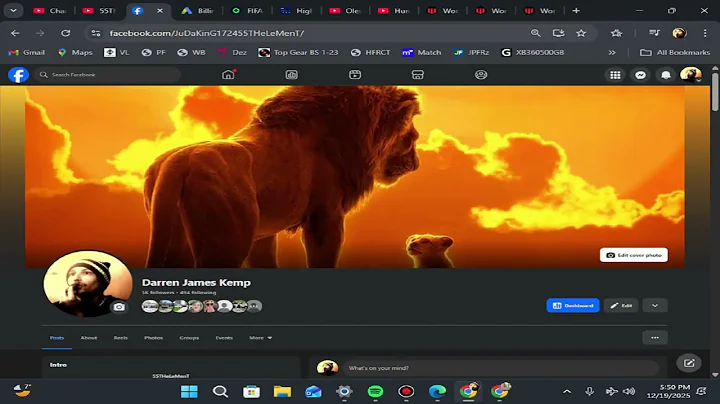Expand the chevron beside Edit button
The image size is (720, 404).
click(x=655, y=305)
